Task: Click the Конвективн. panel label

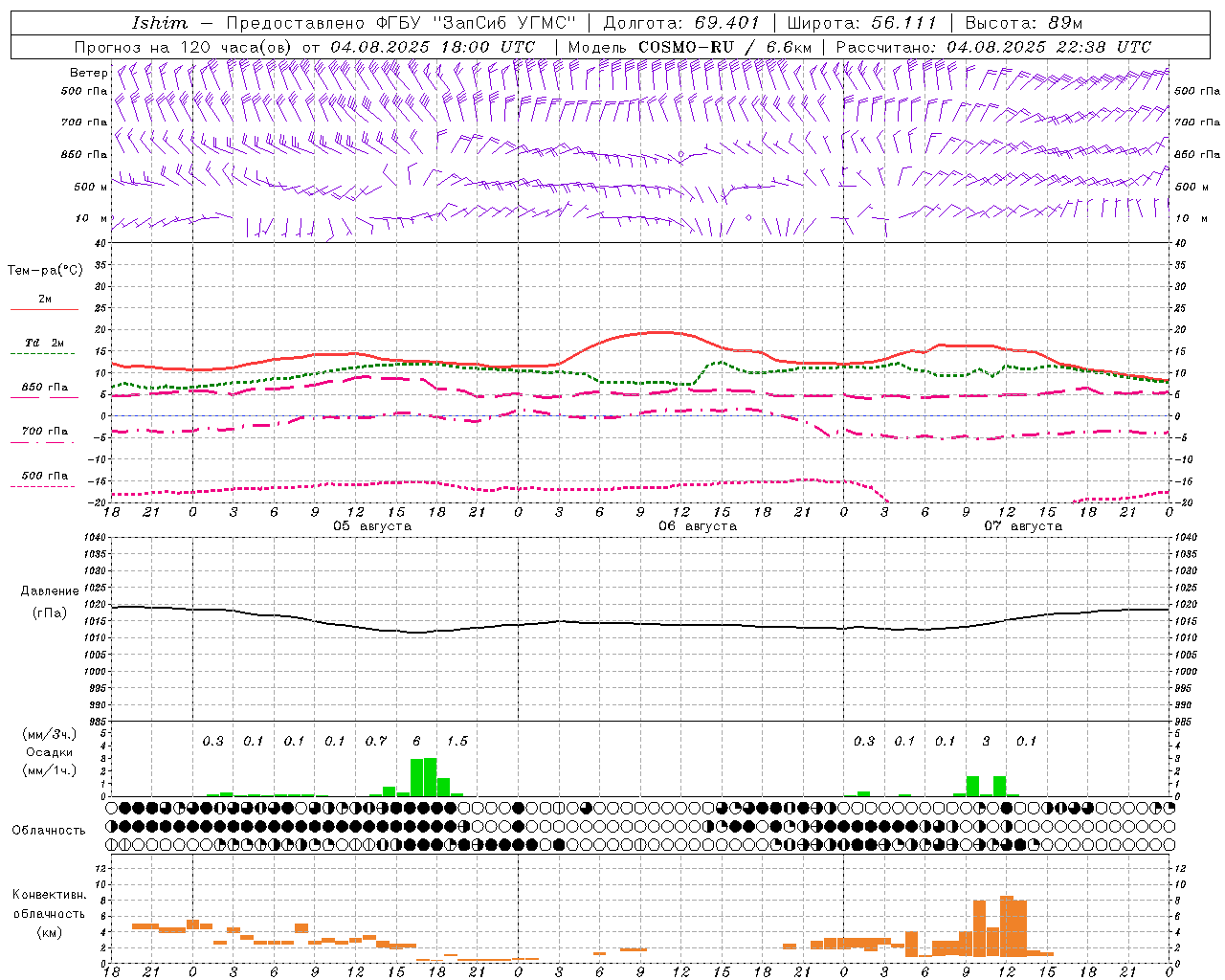Action: 49,895
